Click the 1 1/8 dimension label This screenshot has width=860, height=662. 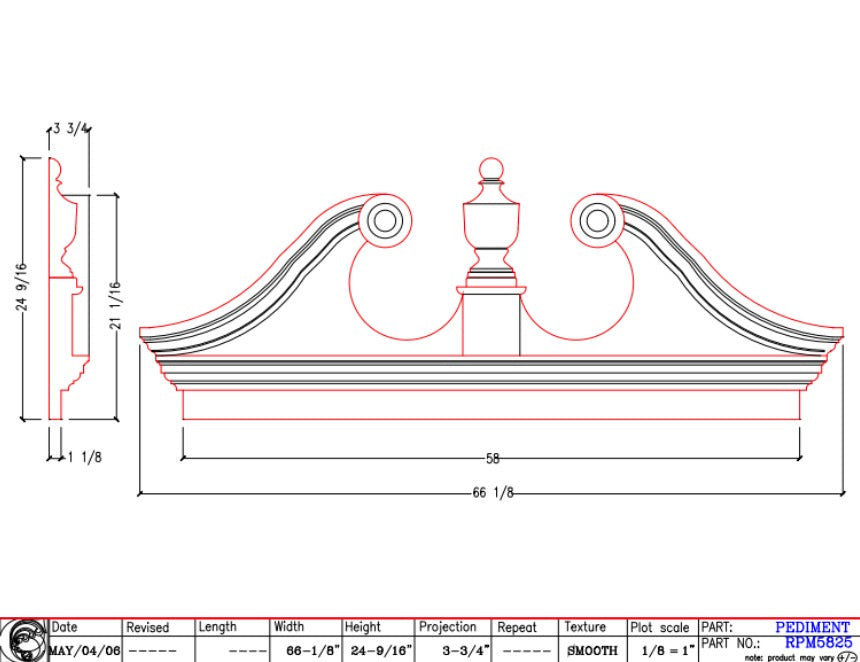pyautogui.click(x=84, y=457)
